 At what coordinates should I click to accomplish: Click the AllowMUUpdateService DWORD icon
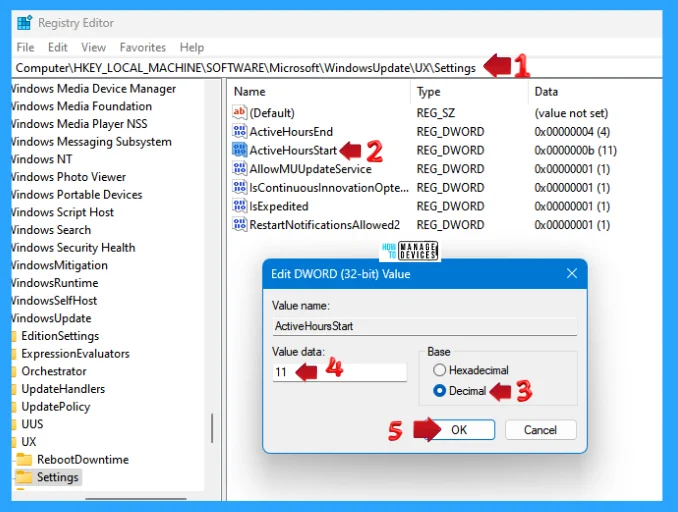click(x=239, y=168)
